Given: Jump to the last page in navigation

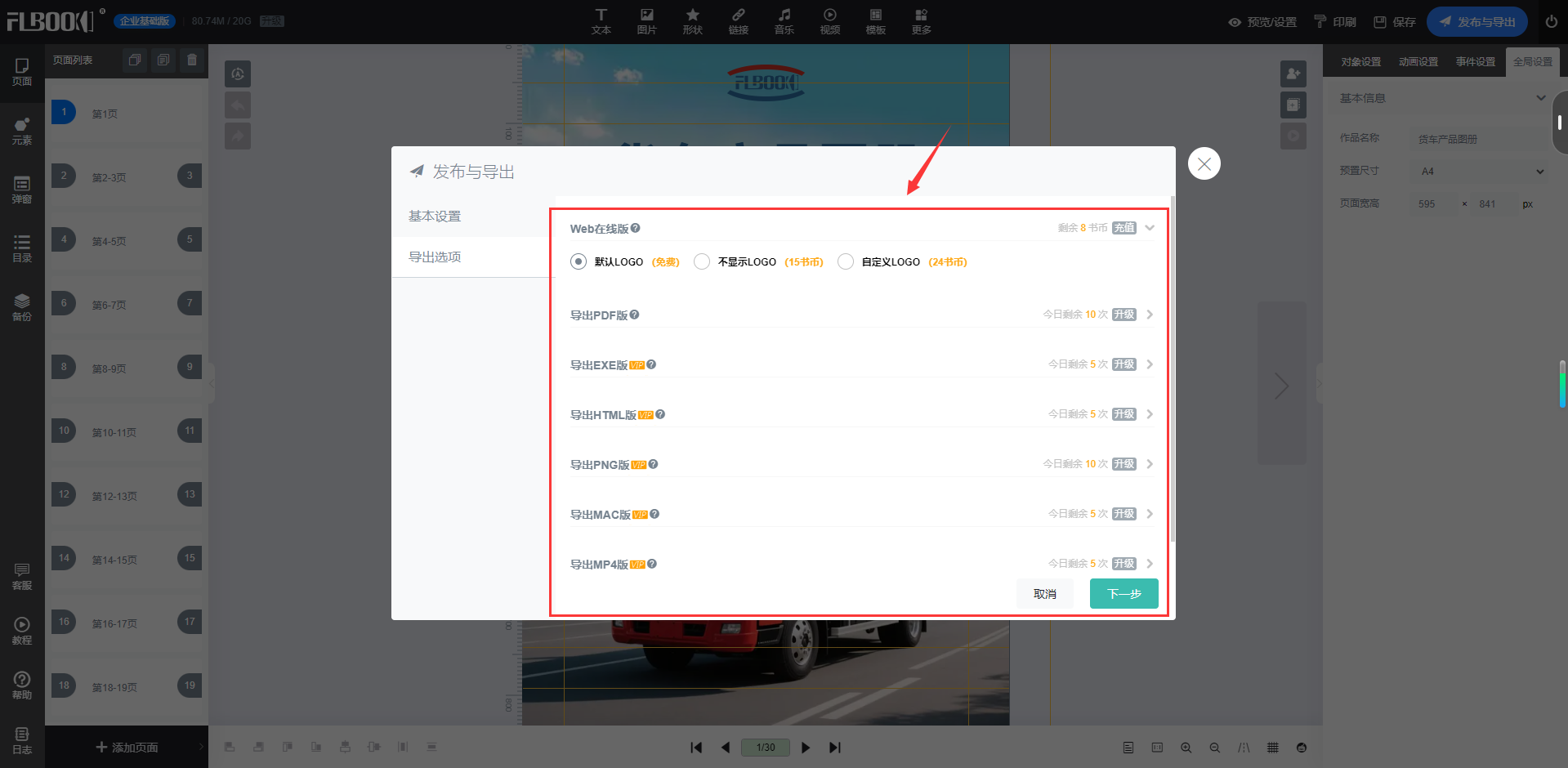Looking at the screenshot, I should pos(834,748).
